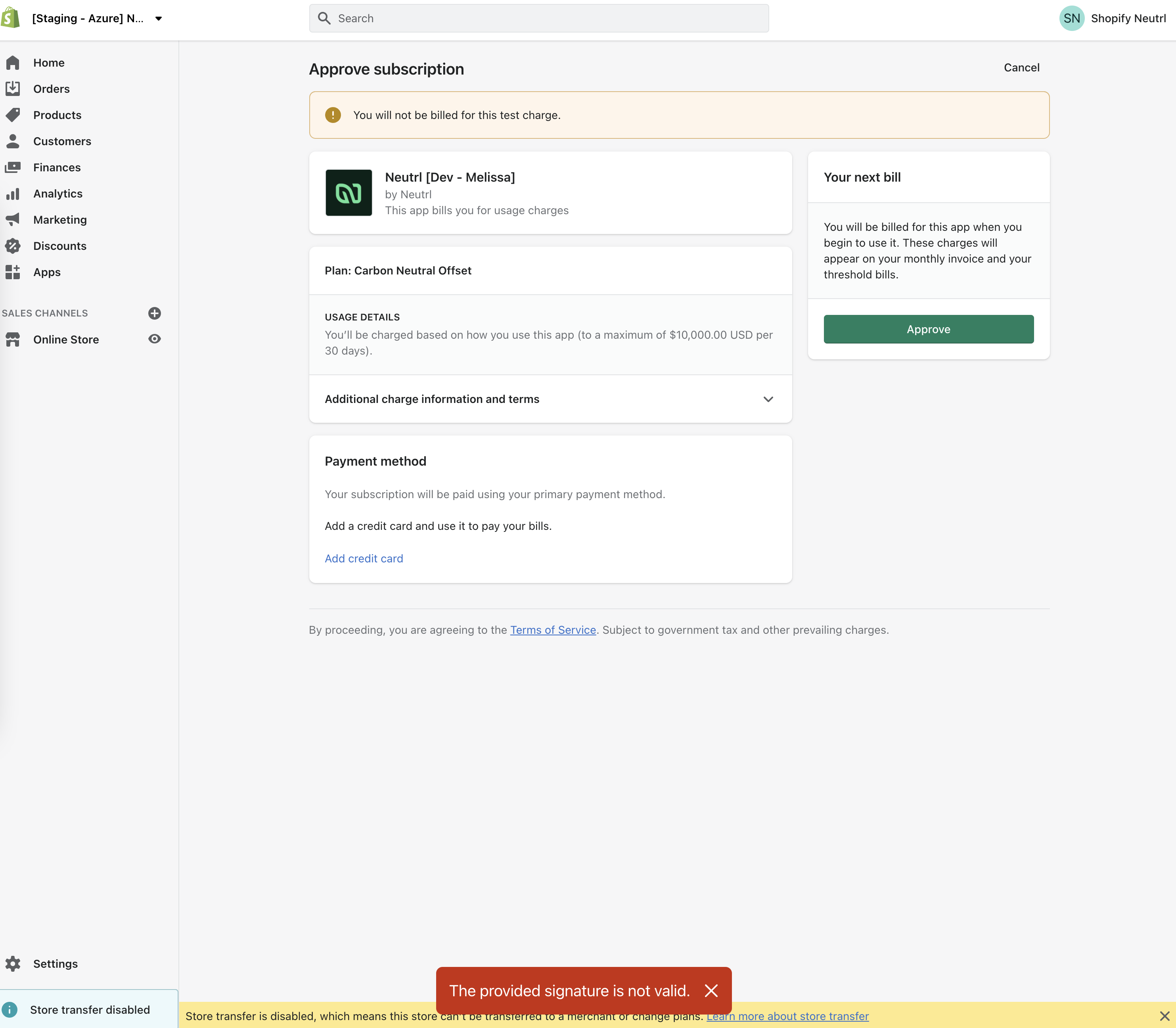Click the Home sidebar icon
The width and height of the screenshot is (1176, 1028).
(13, 63)
